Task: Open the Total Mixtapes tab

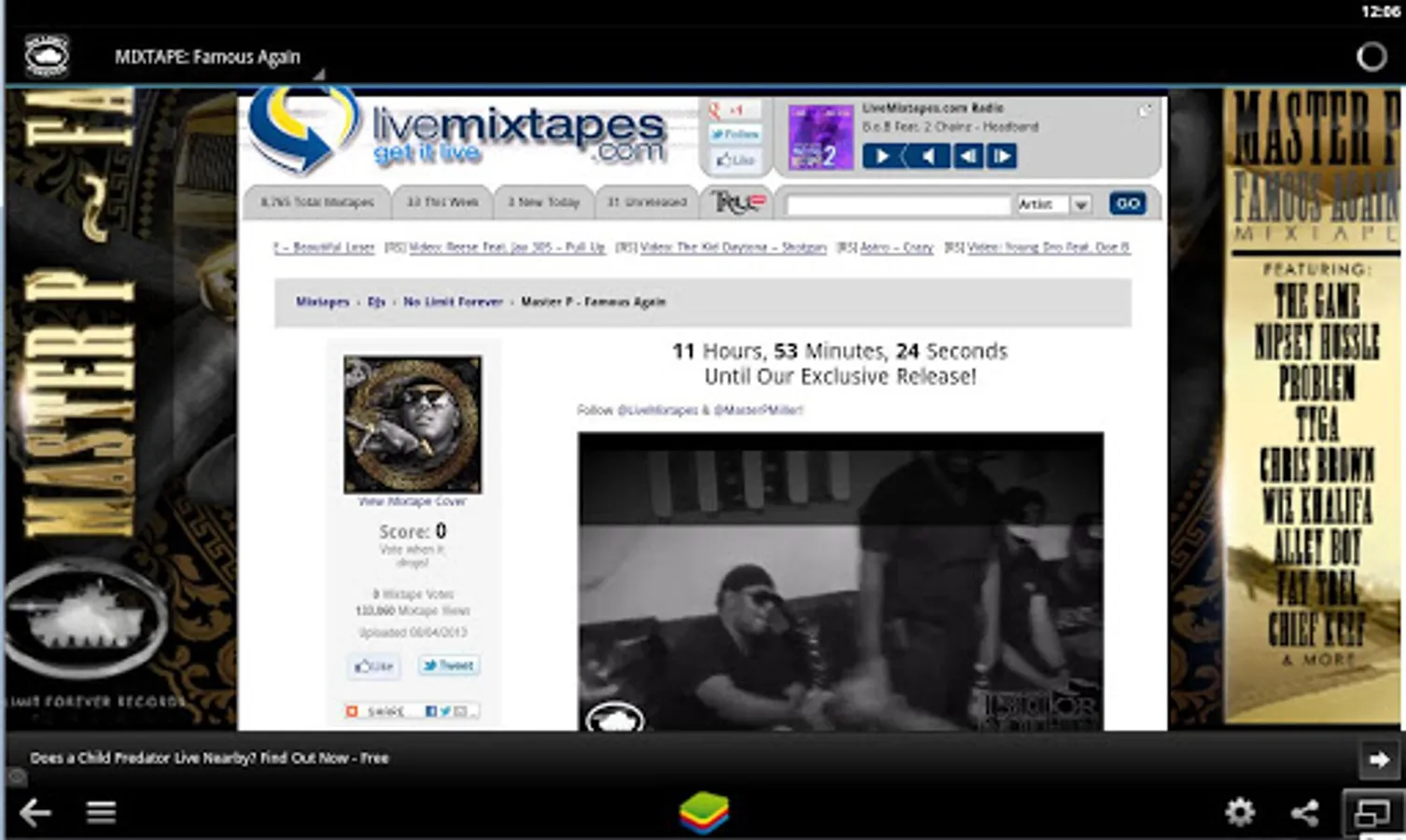Action: [x=317, y=202]
